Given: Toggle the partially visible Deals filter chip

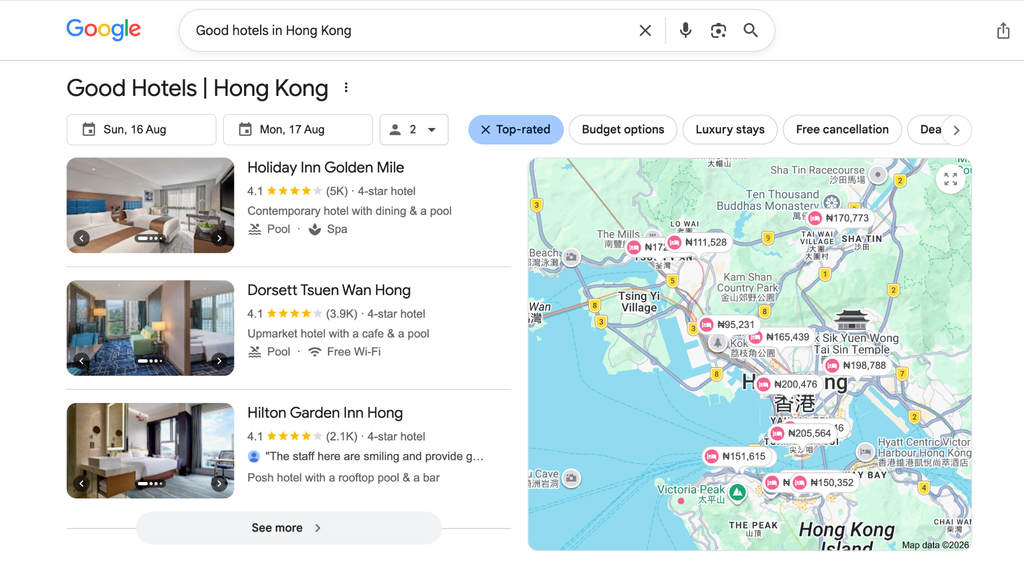Looking at the screenshot, I should [x=927, y=129].
